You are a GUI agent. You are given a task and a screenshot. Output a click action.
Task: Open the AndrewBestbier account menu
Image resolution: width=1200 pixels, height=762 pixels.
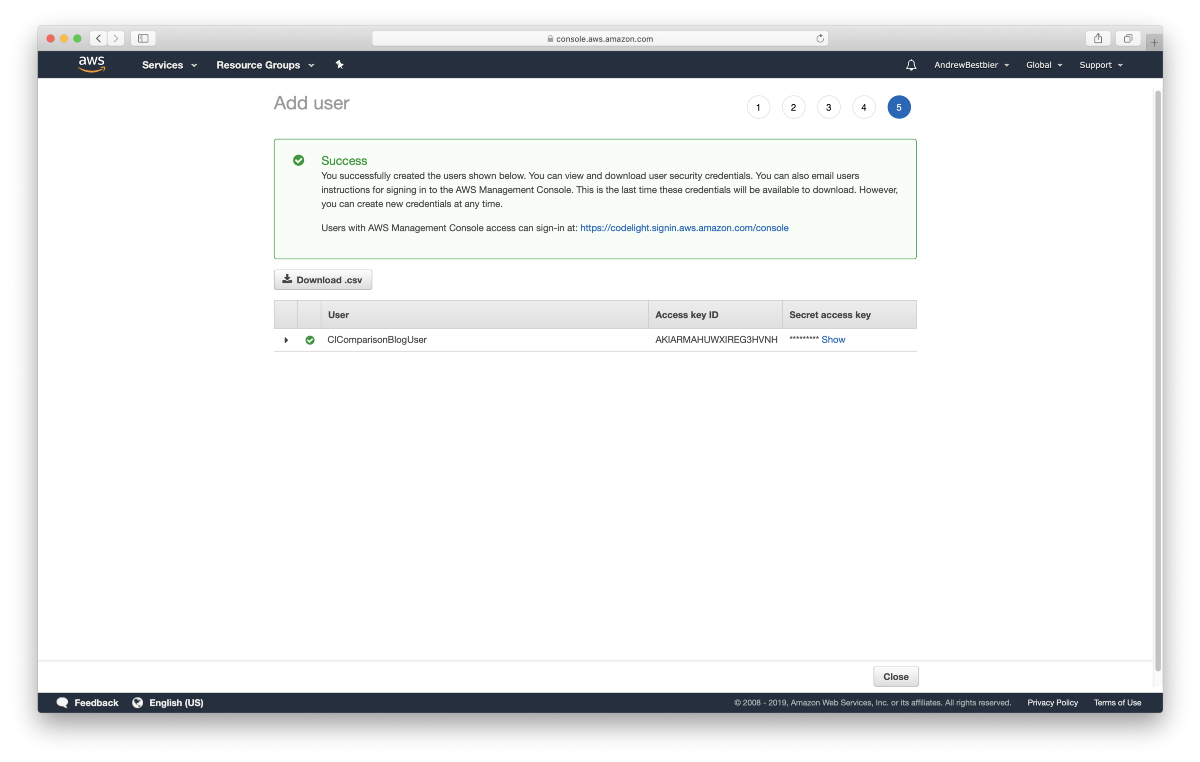pyautogui.click(x=971, y=65)
